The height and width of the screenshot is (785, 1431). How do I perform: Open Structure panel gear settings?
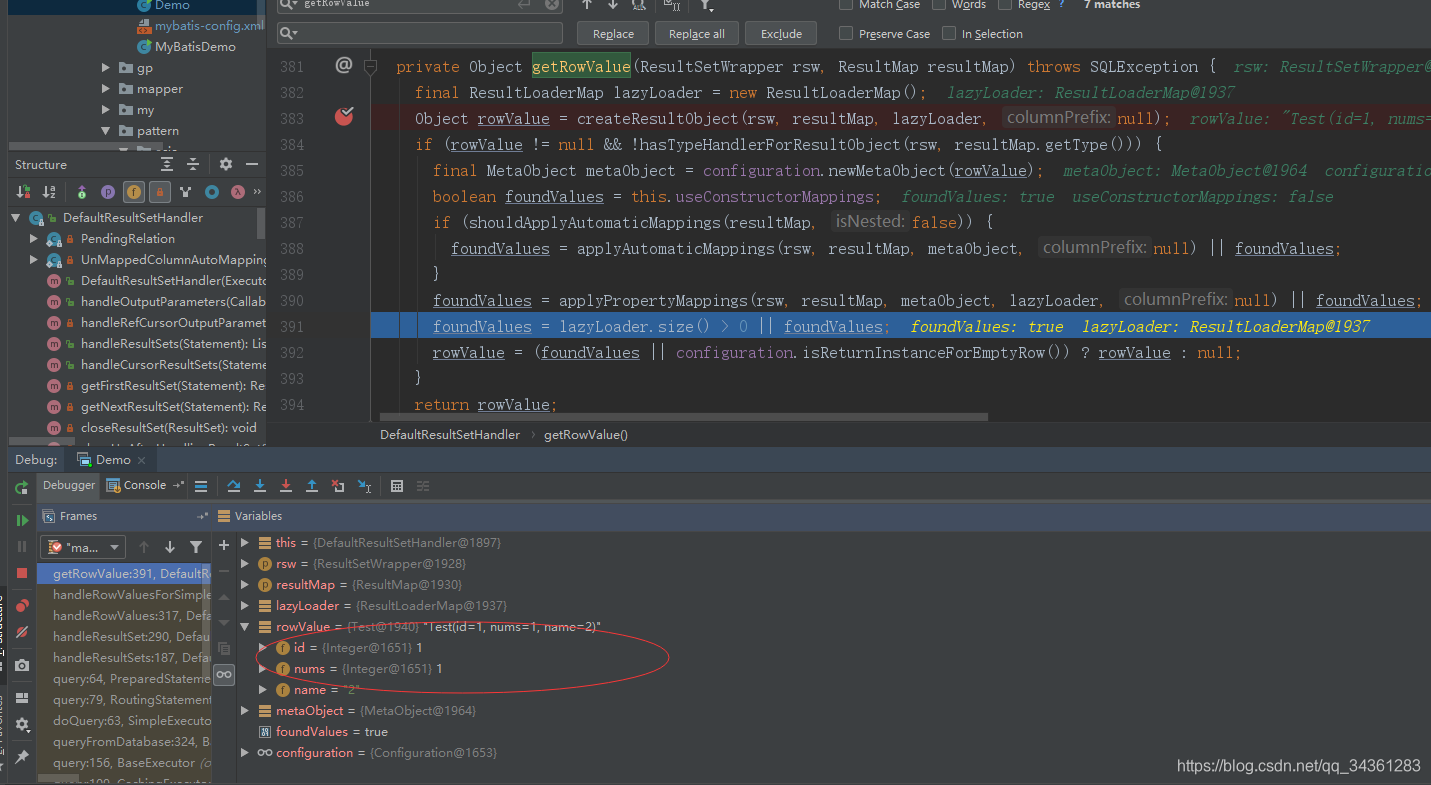pyautogui.click(x=226, y=164)
